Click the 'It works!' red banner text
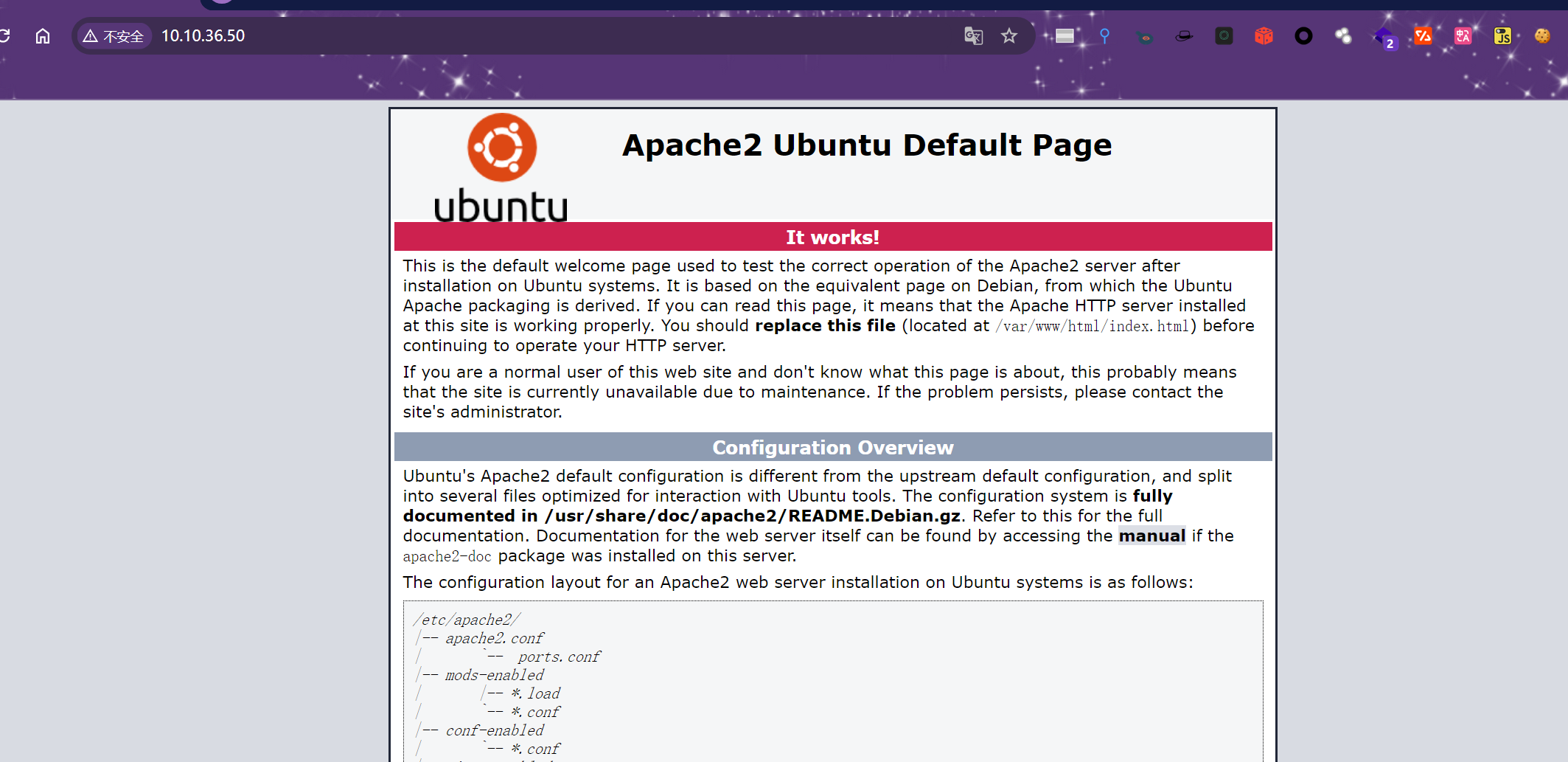1568x762 pixels. tap(832, 238)
